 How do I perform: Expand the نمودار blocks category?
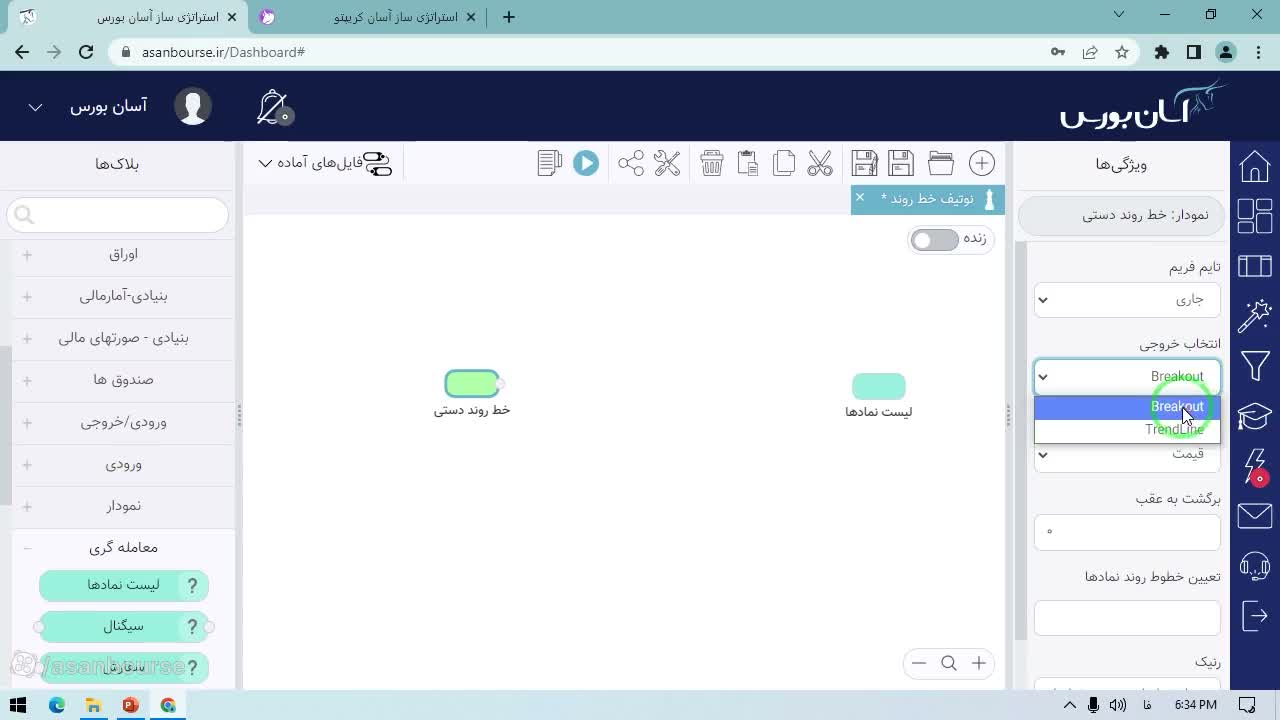tap(124, 506)
